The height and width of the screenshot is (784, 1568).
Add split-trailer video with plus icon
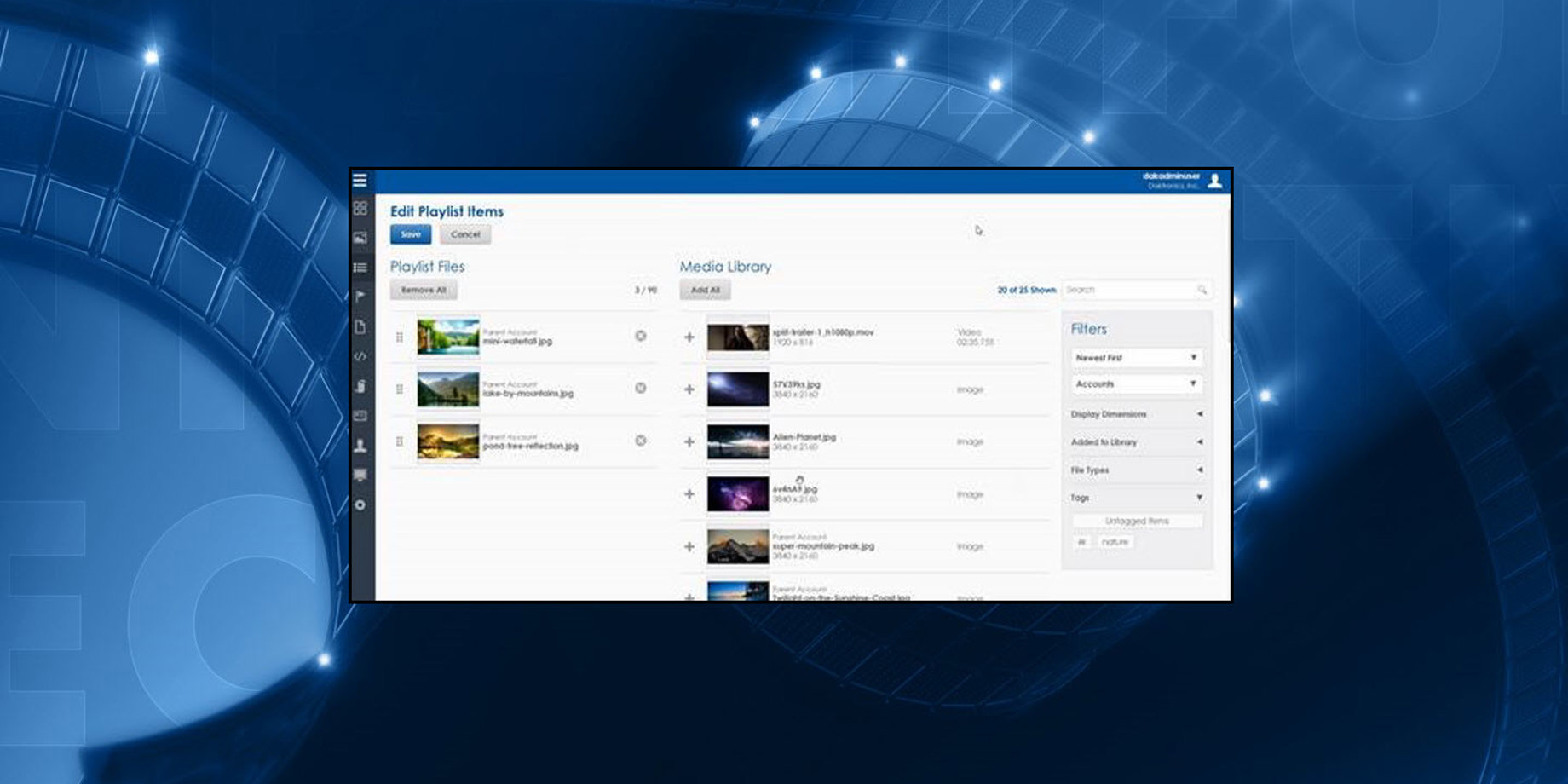coord(689,337)
